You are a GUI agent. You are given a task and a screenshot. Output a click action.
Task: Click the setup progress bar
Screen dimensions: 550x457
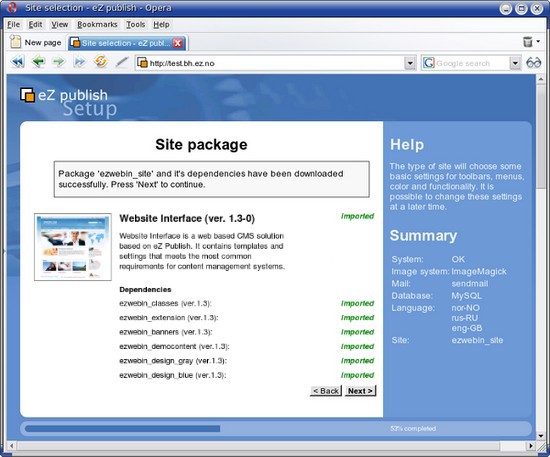tap(276, 429)
